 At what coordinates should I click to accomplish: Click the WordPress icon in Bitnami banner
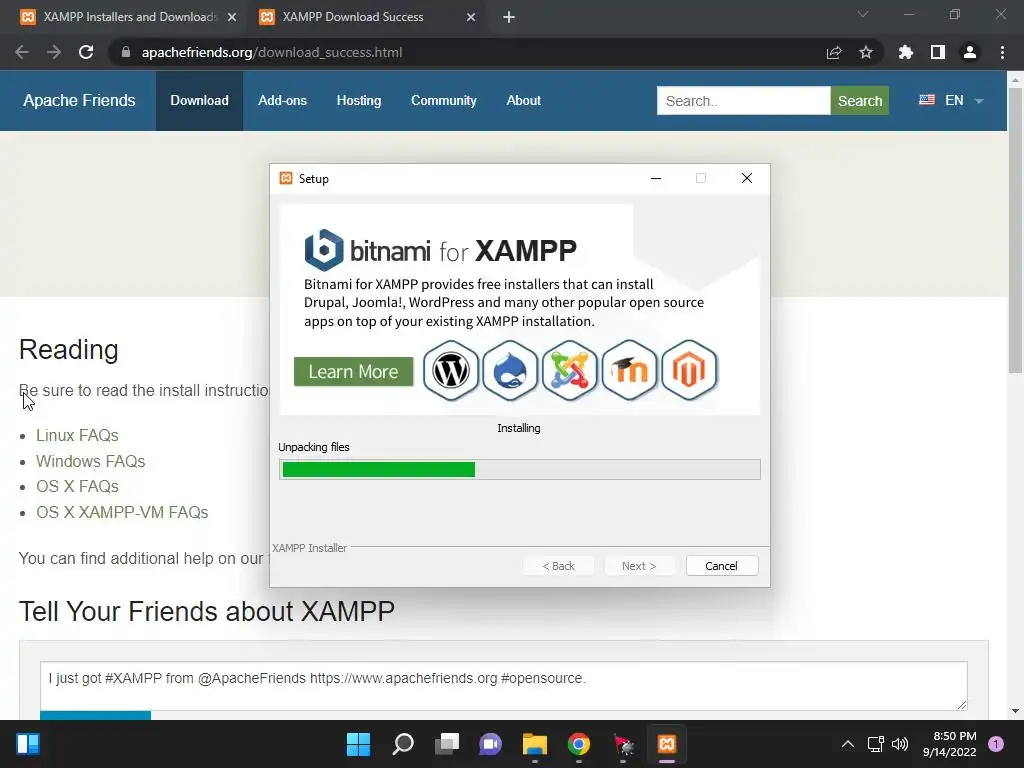coord(451,370)
